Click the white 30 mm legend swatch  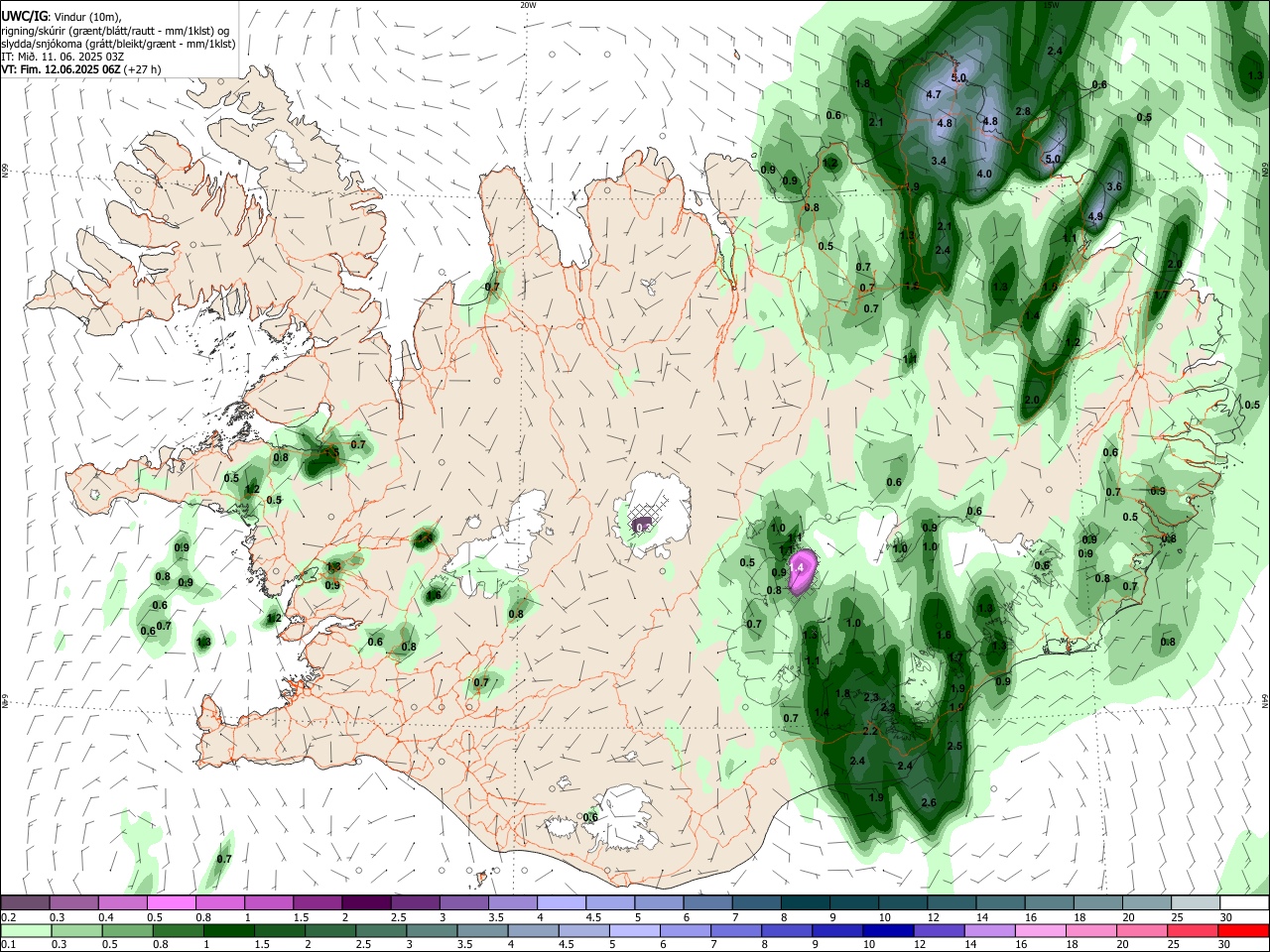1244,902
